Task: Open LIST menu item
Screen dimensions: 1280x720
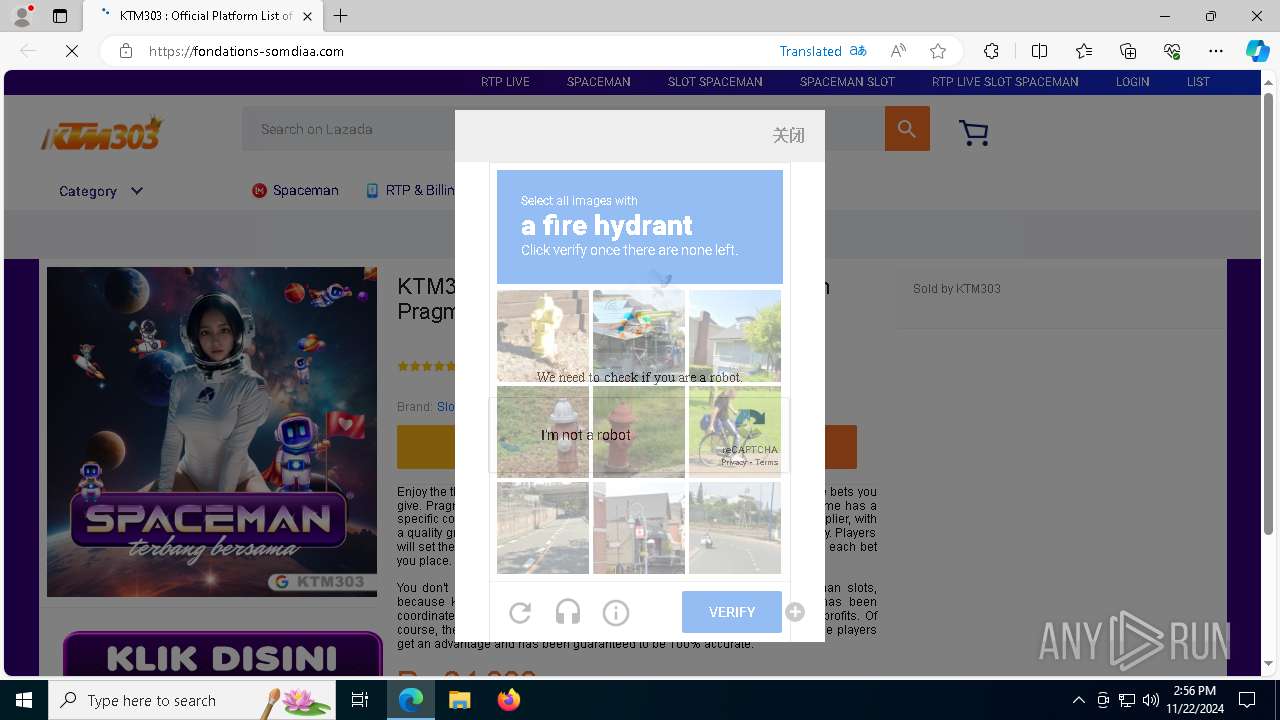Action: [x=1198, y=82]
